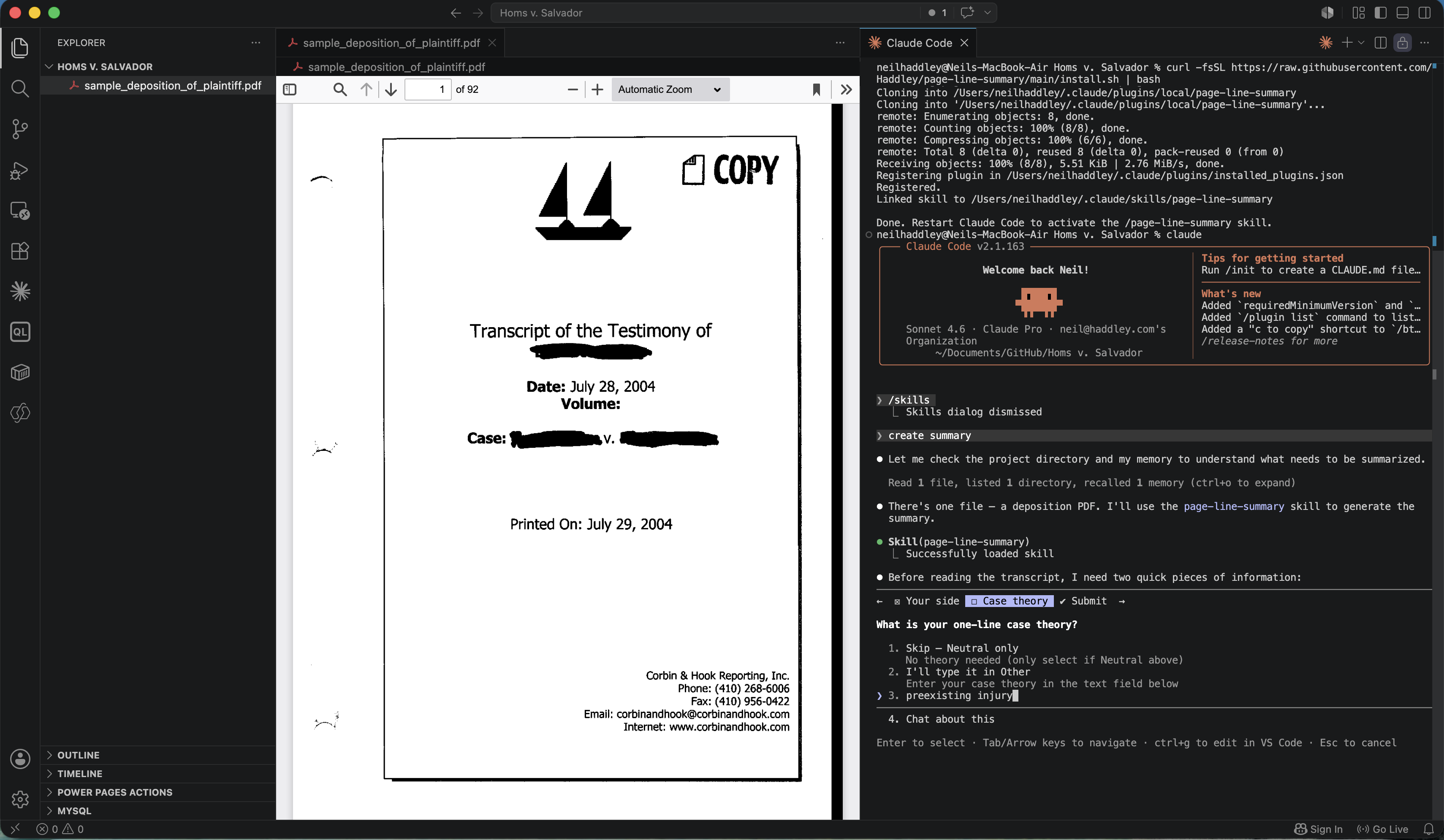The width and height of the screenshot is (1444, 840).
Task: Open Accounts menu in activity bar
Action: (20, 759)
